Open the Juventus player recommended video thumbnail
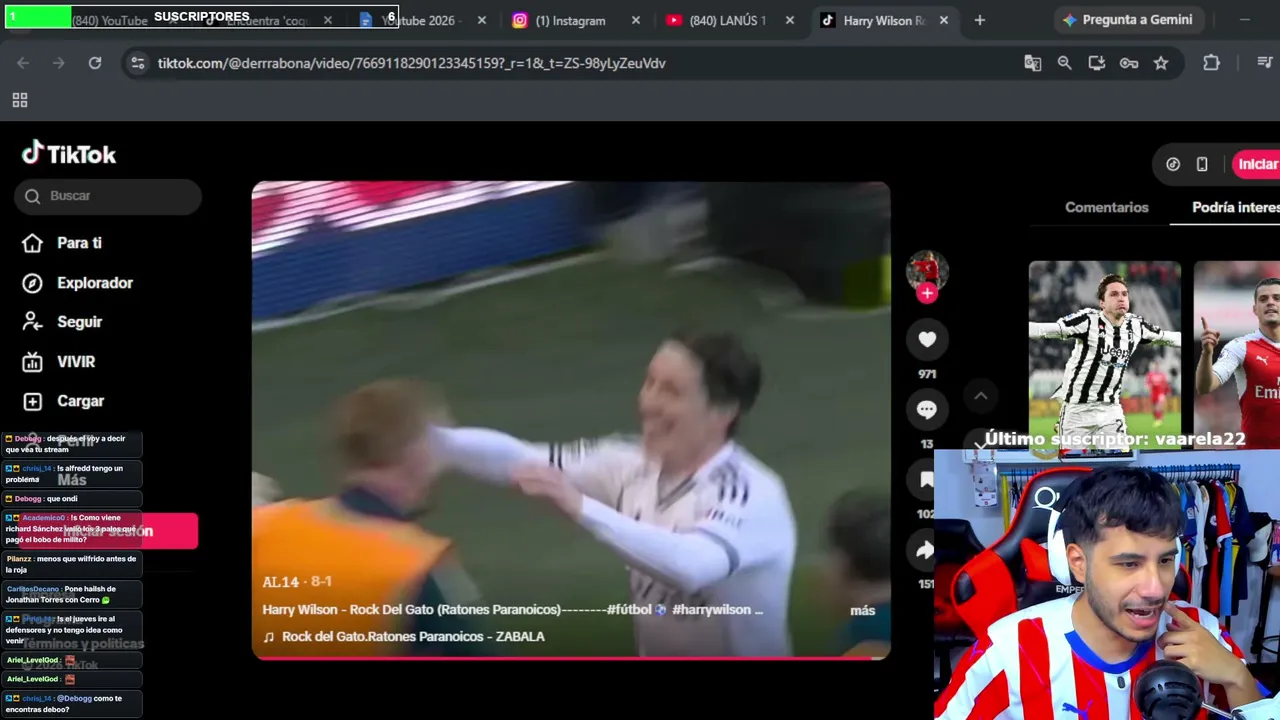The width and height of the screenshot is (1280, 720). click(1105, 355)
